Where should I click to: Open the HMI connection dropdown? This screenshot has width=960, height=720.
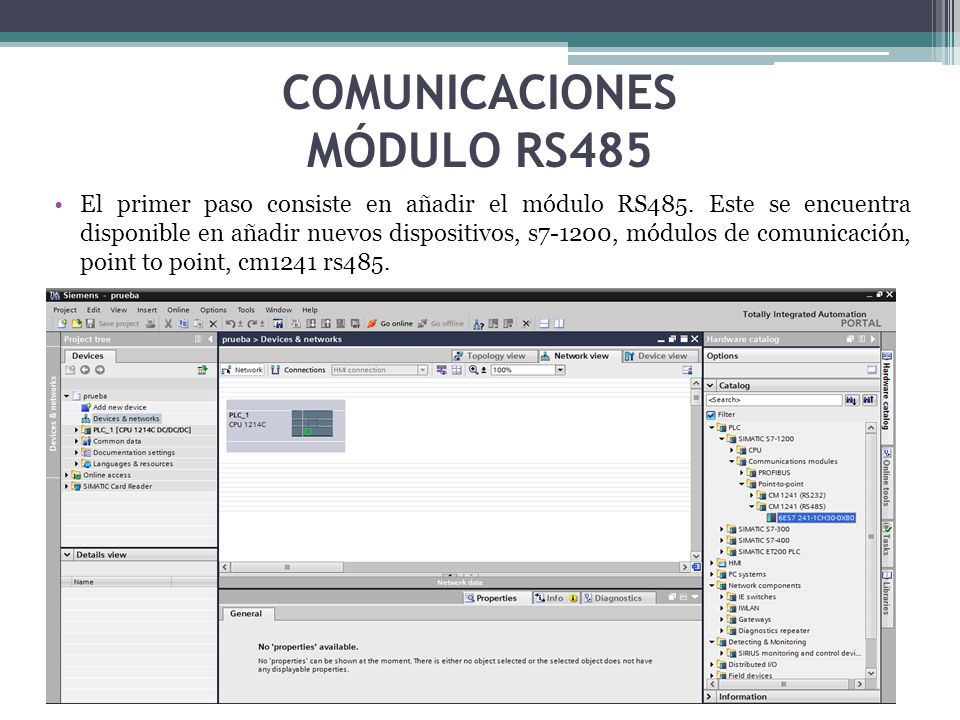[422, 370]
